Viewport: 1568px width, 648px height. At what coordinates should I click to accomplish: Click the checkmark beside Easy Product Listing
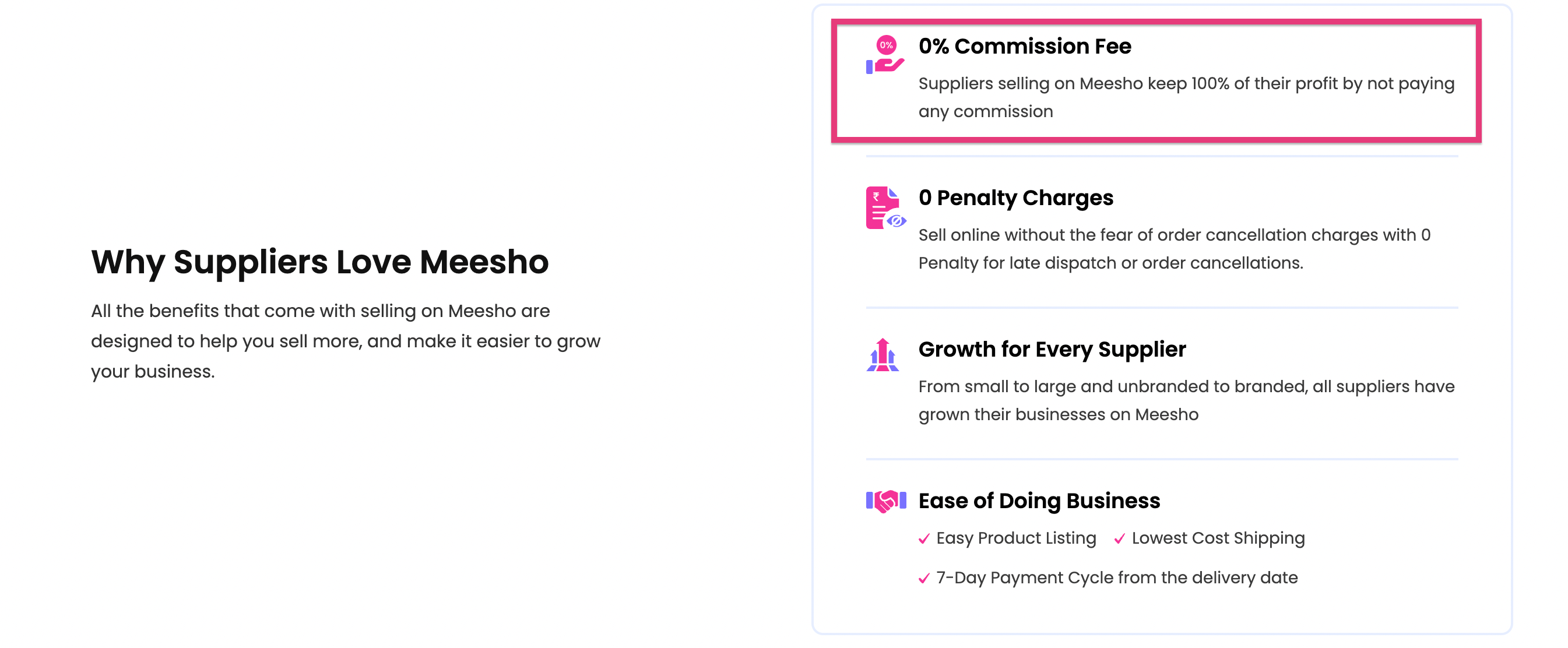point(924,538)
